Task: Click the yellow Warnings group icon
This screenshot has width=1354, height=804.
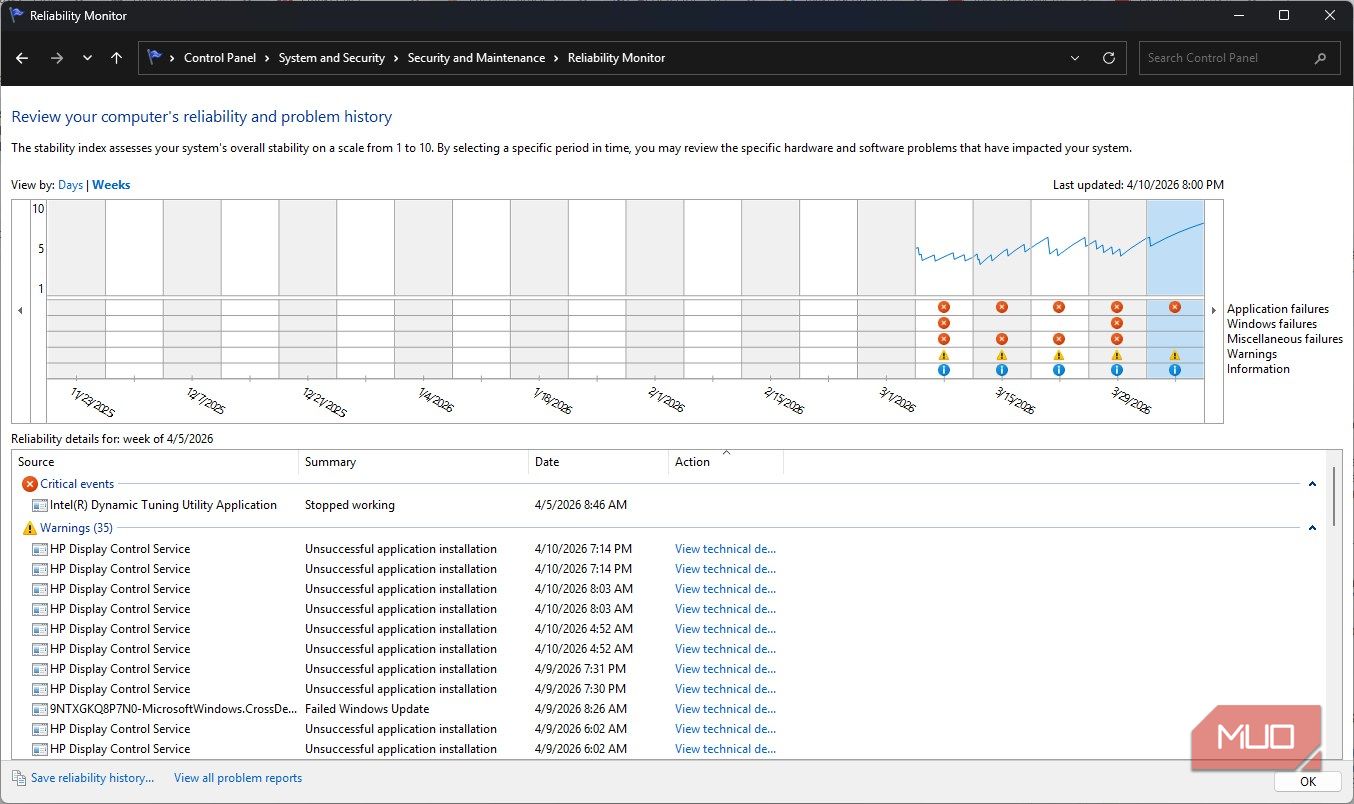Action: point(29,528)
